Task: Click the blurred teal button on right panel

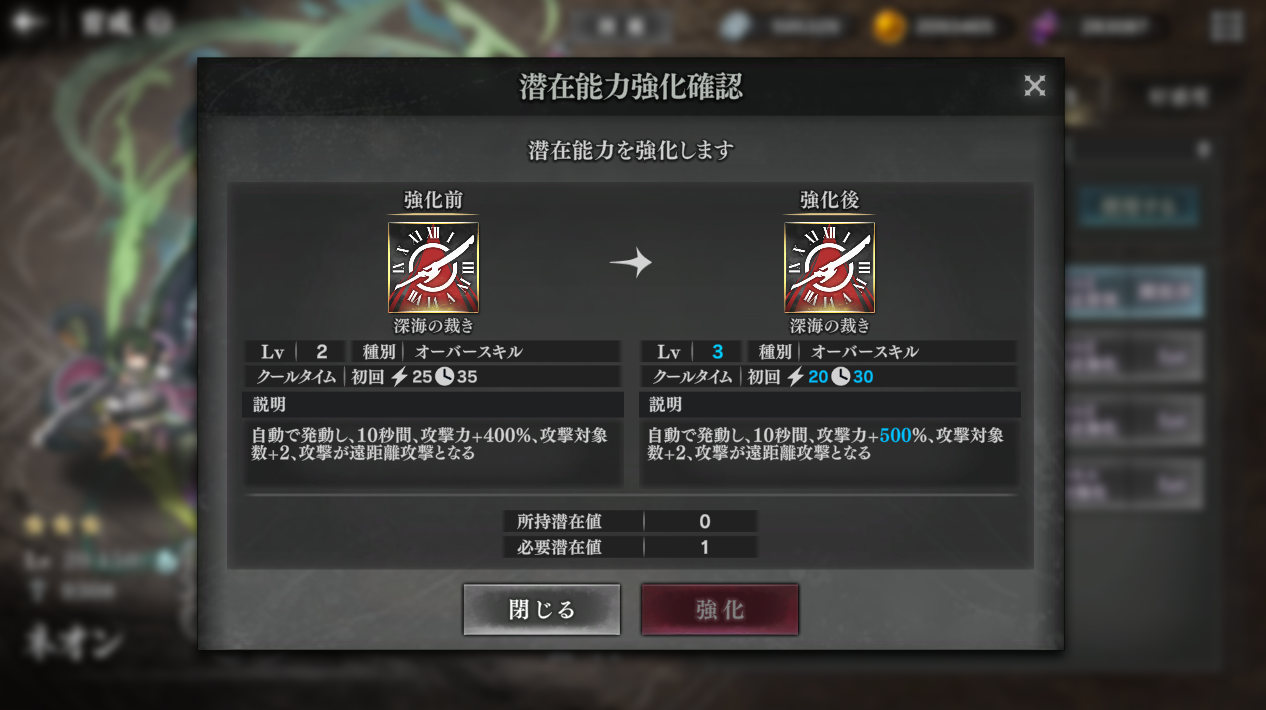Action: point(1139,208)
